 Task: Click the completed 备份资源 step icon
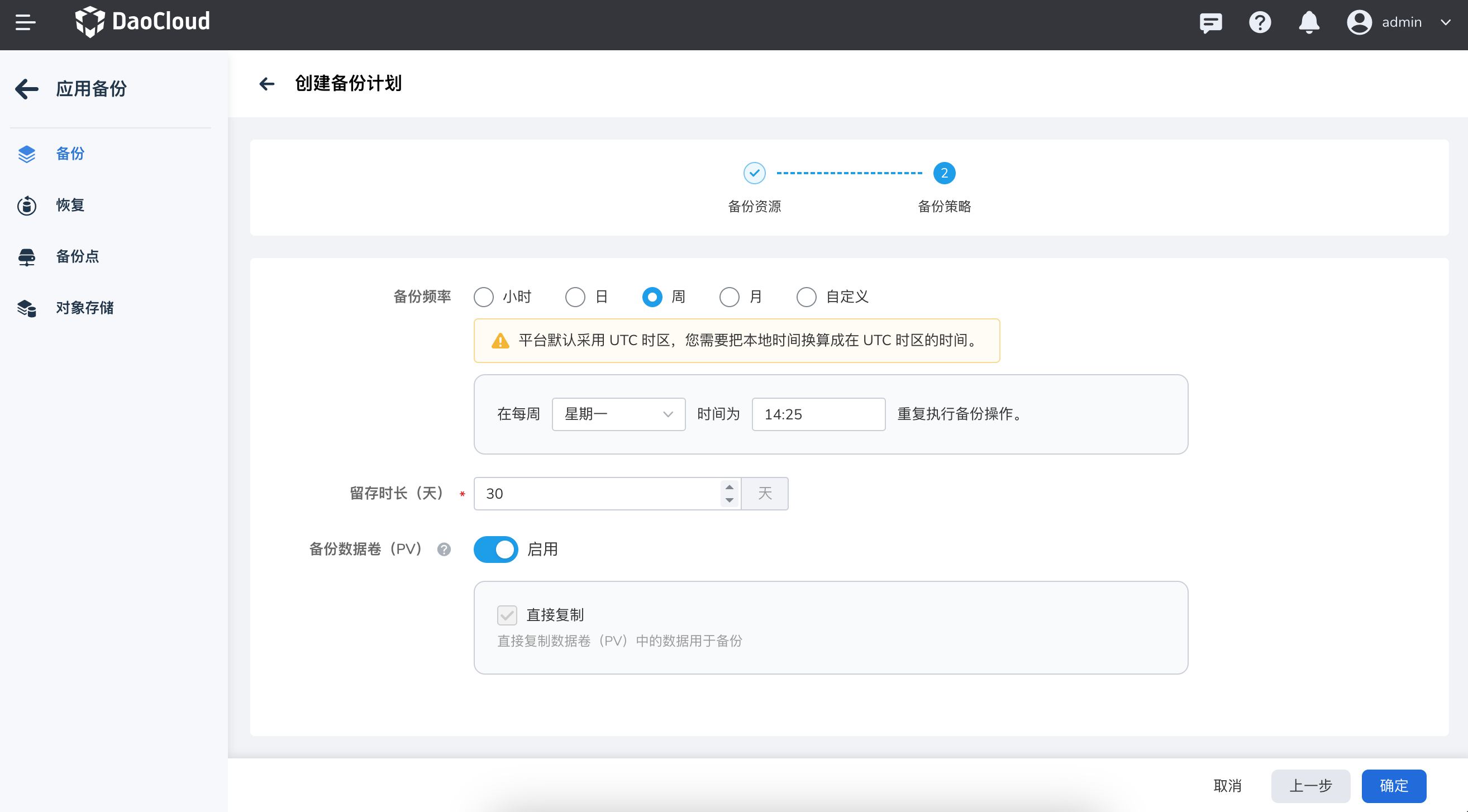[x=754, y=173]
